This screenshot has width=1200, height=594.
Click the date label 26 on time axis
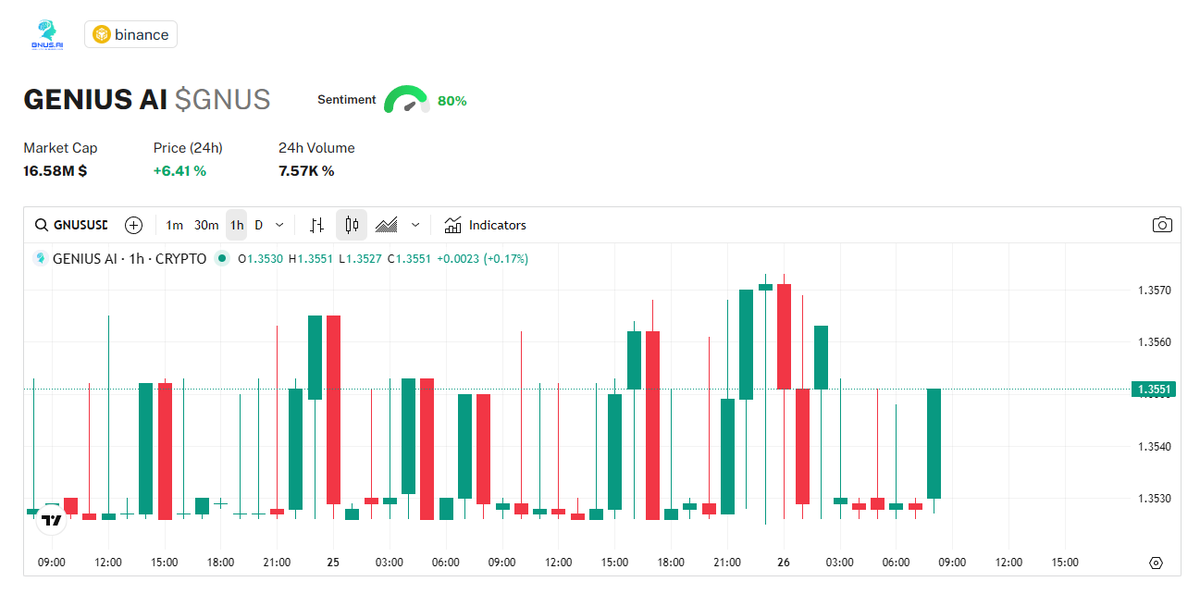point(784,563)
